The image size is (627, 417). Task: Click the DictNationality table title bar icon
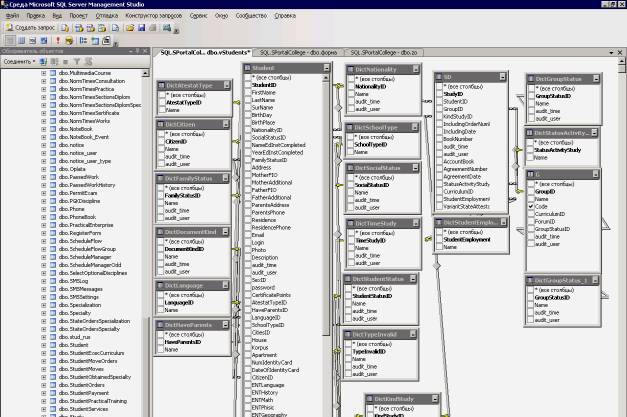click(349, 69)
